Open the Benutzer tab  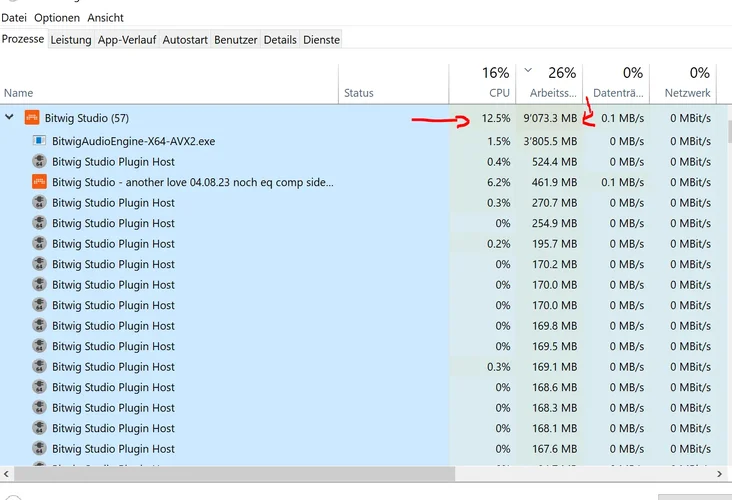[236, 40]
